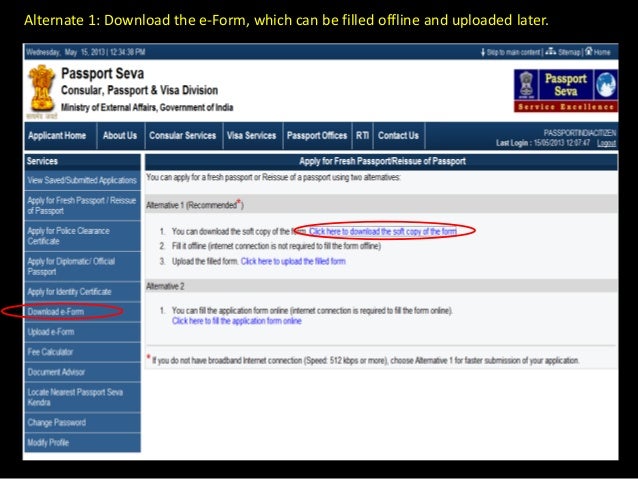Click the Consular, Passport & Visa Division text
The image size is (638, 479).
point(140,90)
